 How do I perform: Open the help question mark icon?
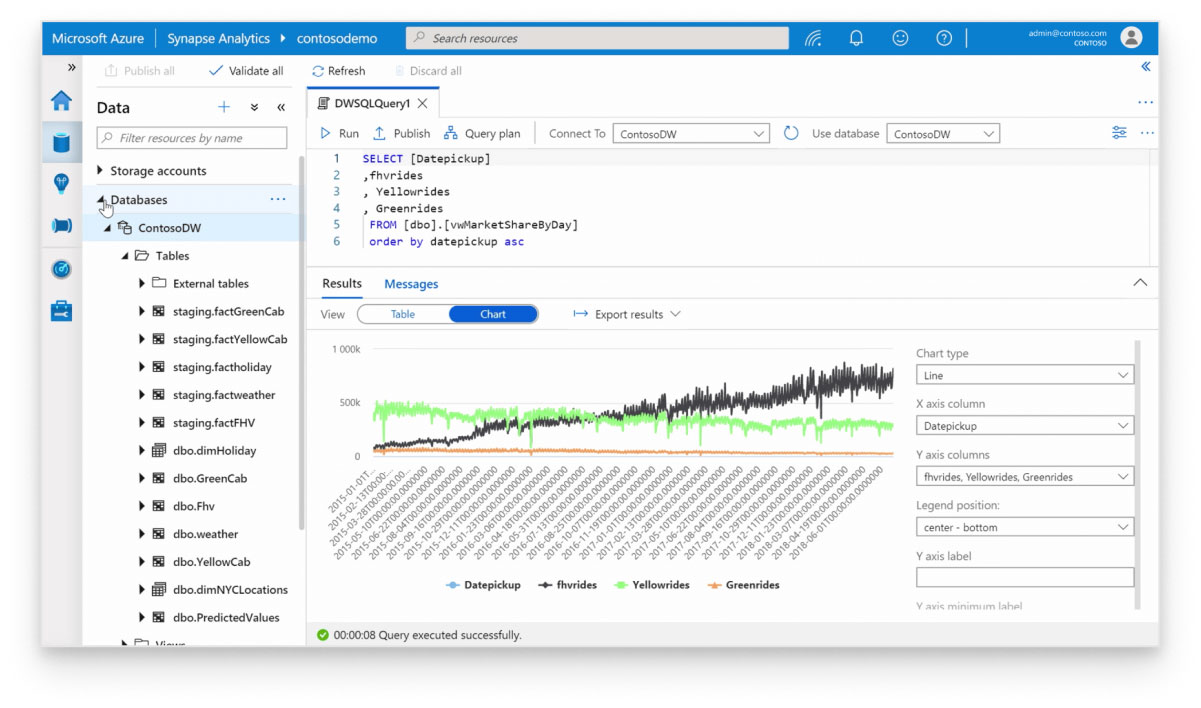point(944,38)
